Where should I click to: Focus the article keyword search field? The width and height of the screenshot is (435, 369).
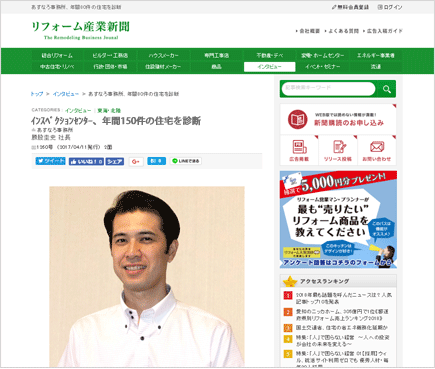click(x=329, y=89)
